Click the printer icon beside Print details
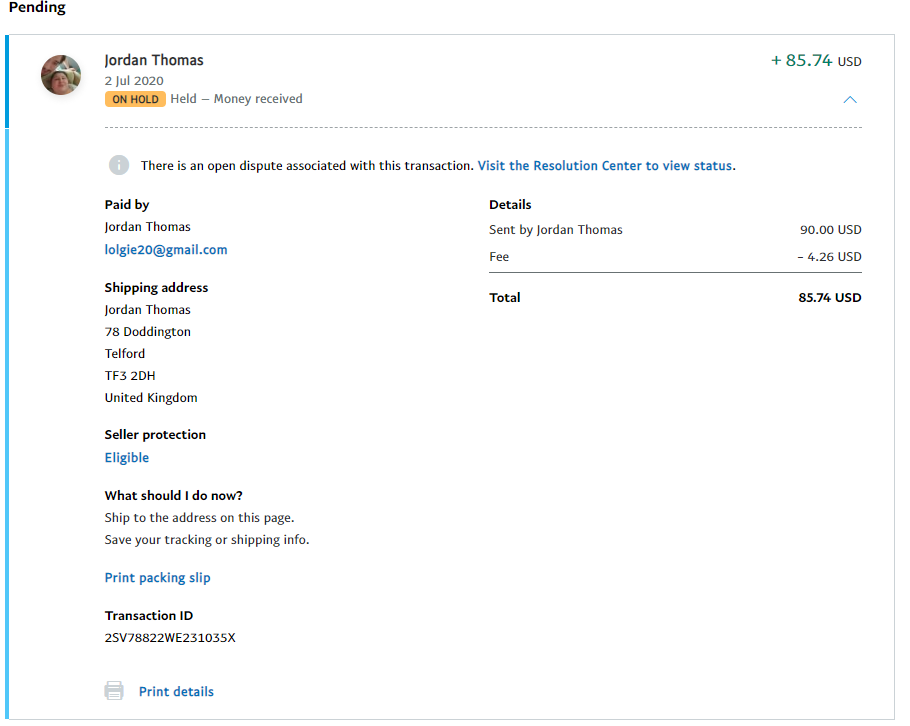This screenshot has width=910, height=726. 115,691
